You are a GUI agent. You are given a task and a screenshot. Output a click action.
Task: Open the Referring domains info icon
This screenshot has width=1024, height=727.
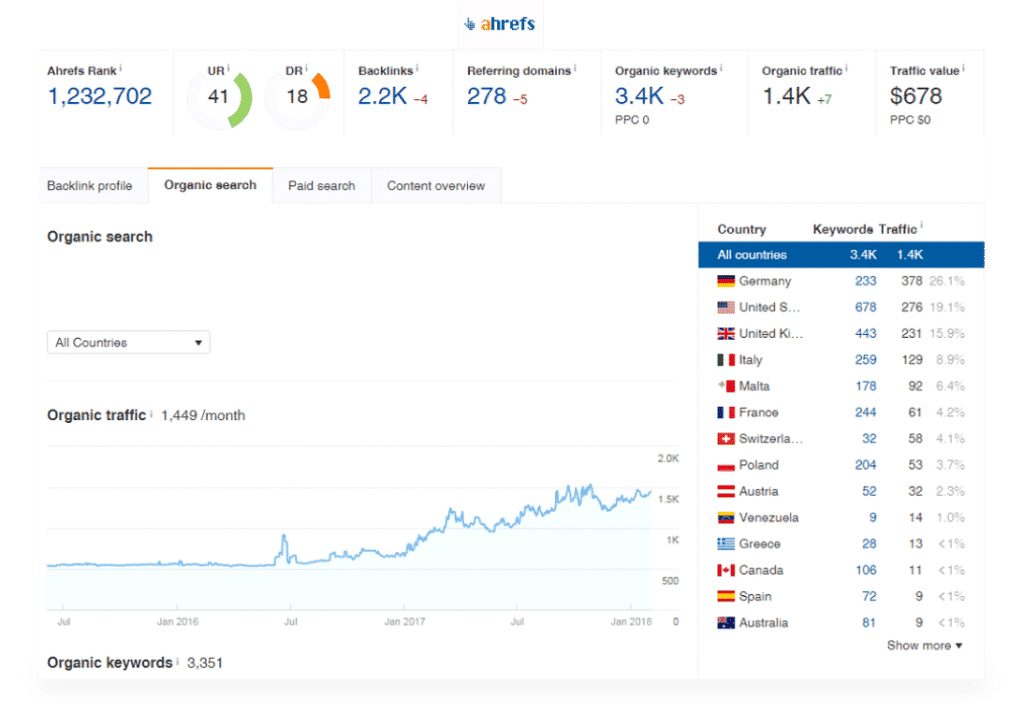pos(575,68)
